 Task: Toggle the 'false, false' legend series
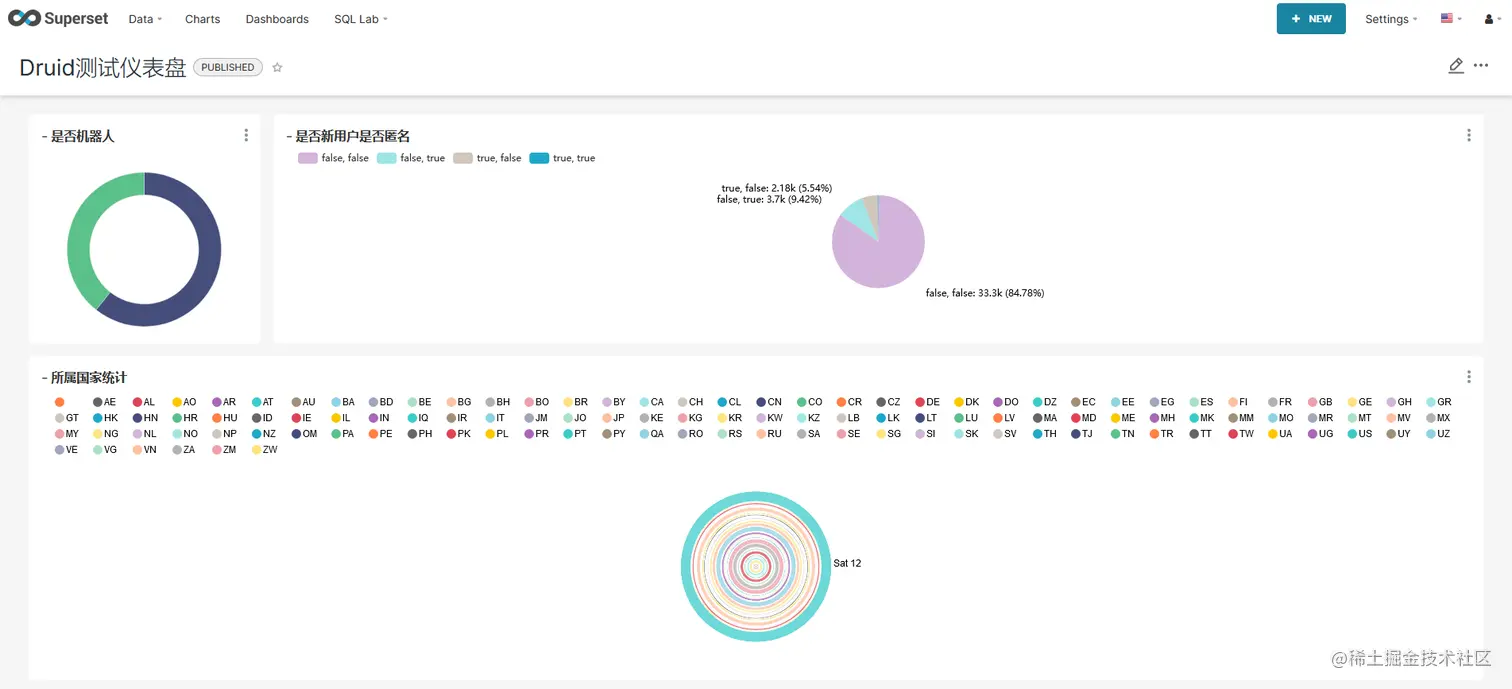click(333, 158)
